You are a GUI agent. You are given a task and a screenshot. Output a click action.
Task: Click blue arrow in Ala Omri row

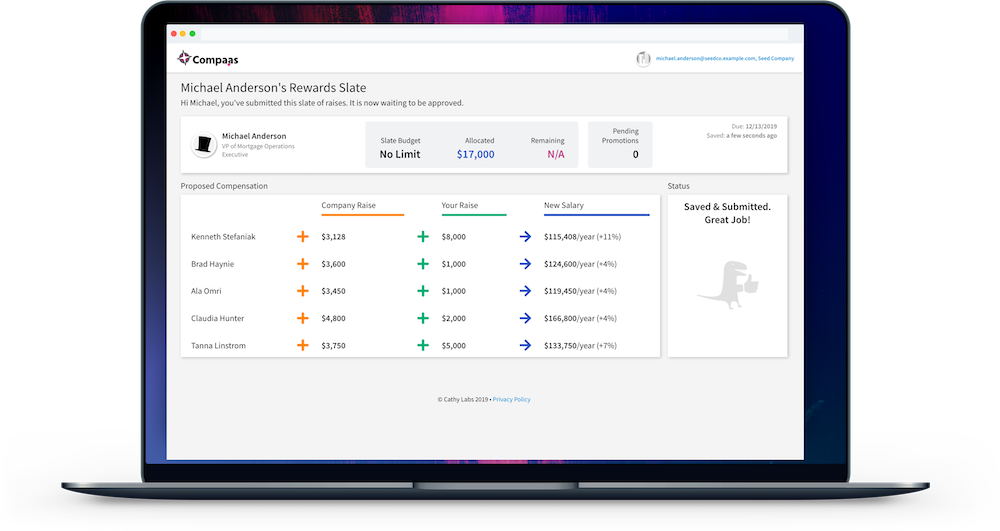pyautogui.click(x=525, y=291)
